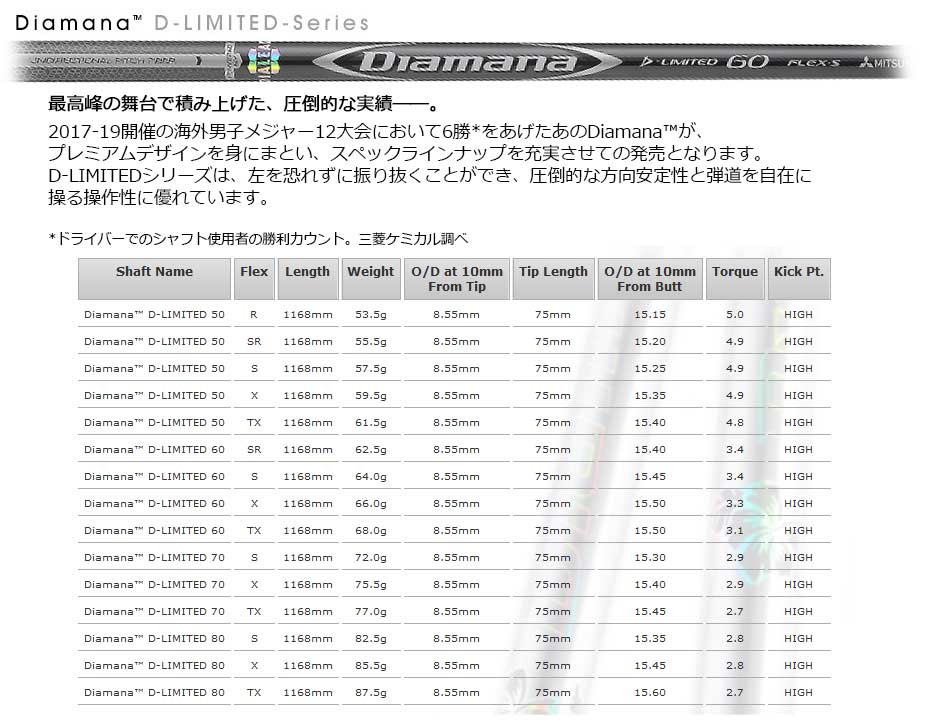Click the O/D at 10mm From Butt header
Screen dimensions: 925x725
click(650, 278)
